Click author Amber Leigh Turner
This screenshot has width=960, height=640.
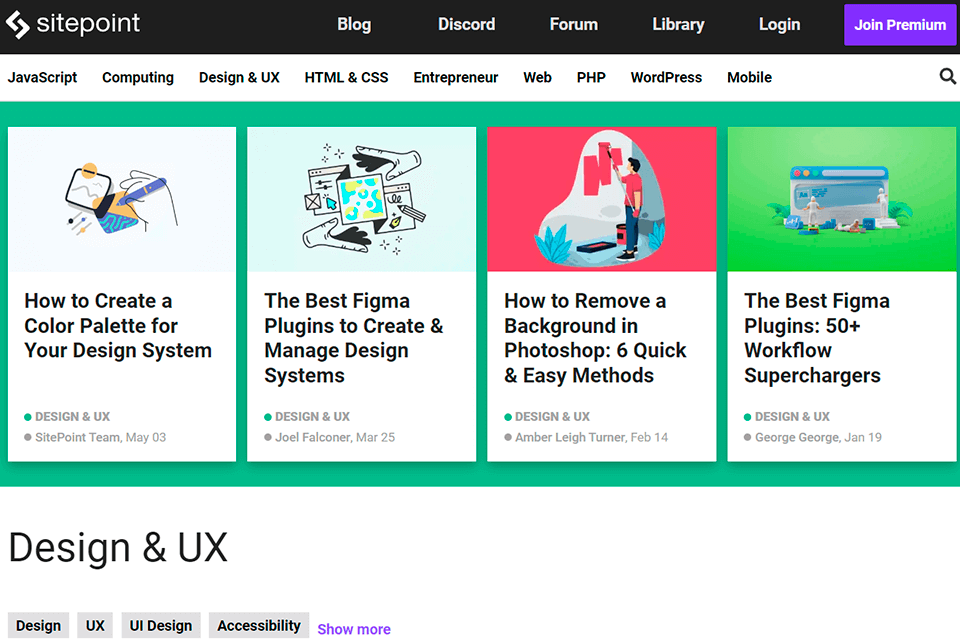(570, 437)
